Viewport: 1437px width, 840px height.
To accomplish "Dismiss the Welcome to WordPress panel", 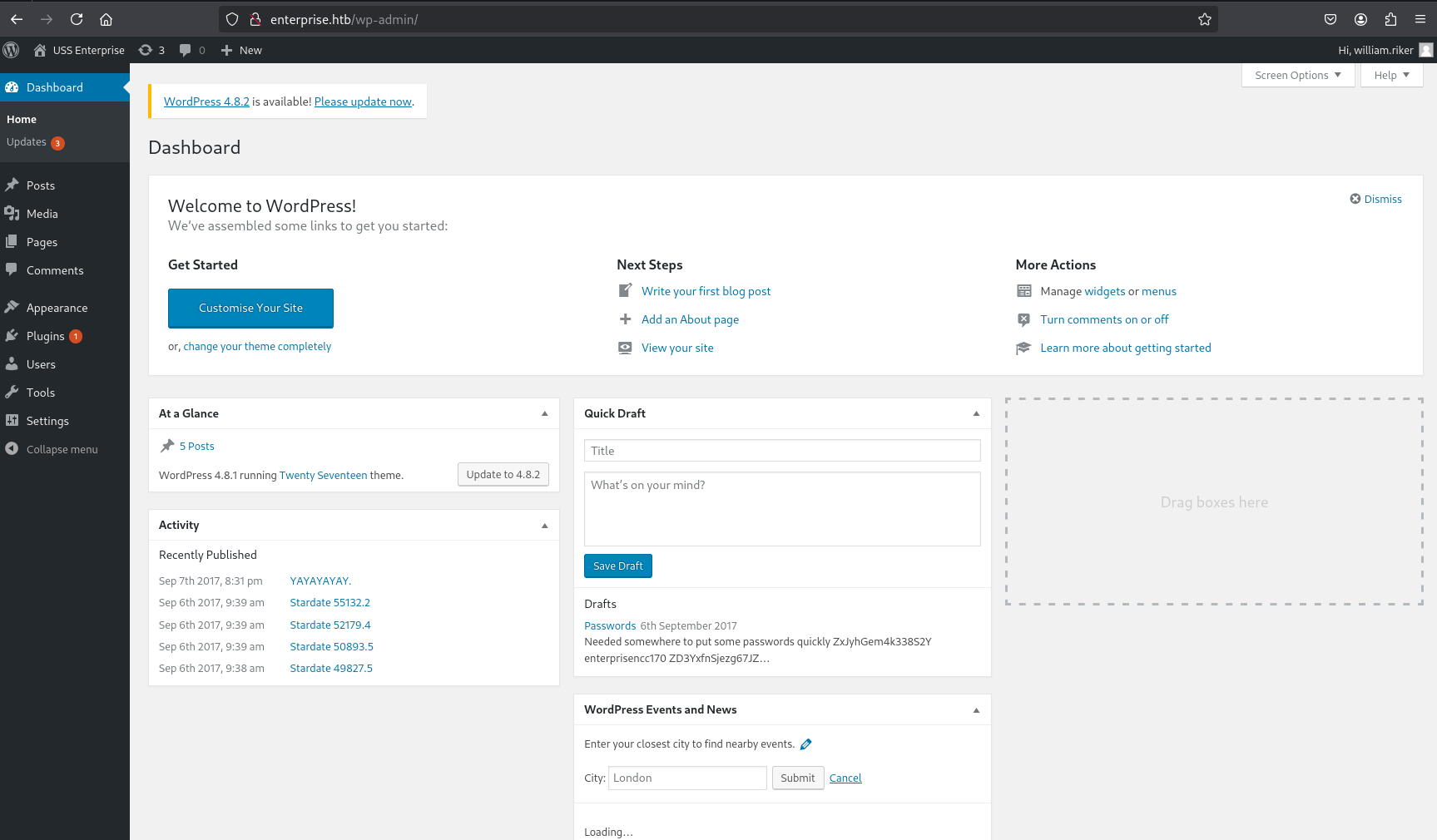I will coord(1375,199).
